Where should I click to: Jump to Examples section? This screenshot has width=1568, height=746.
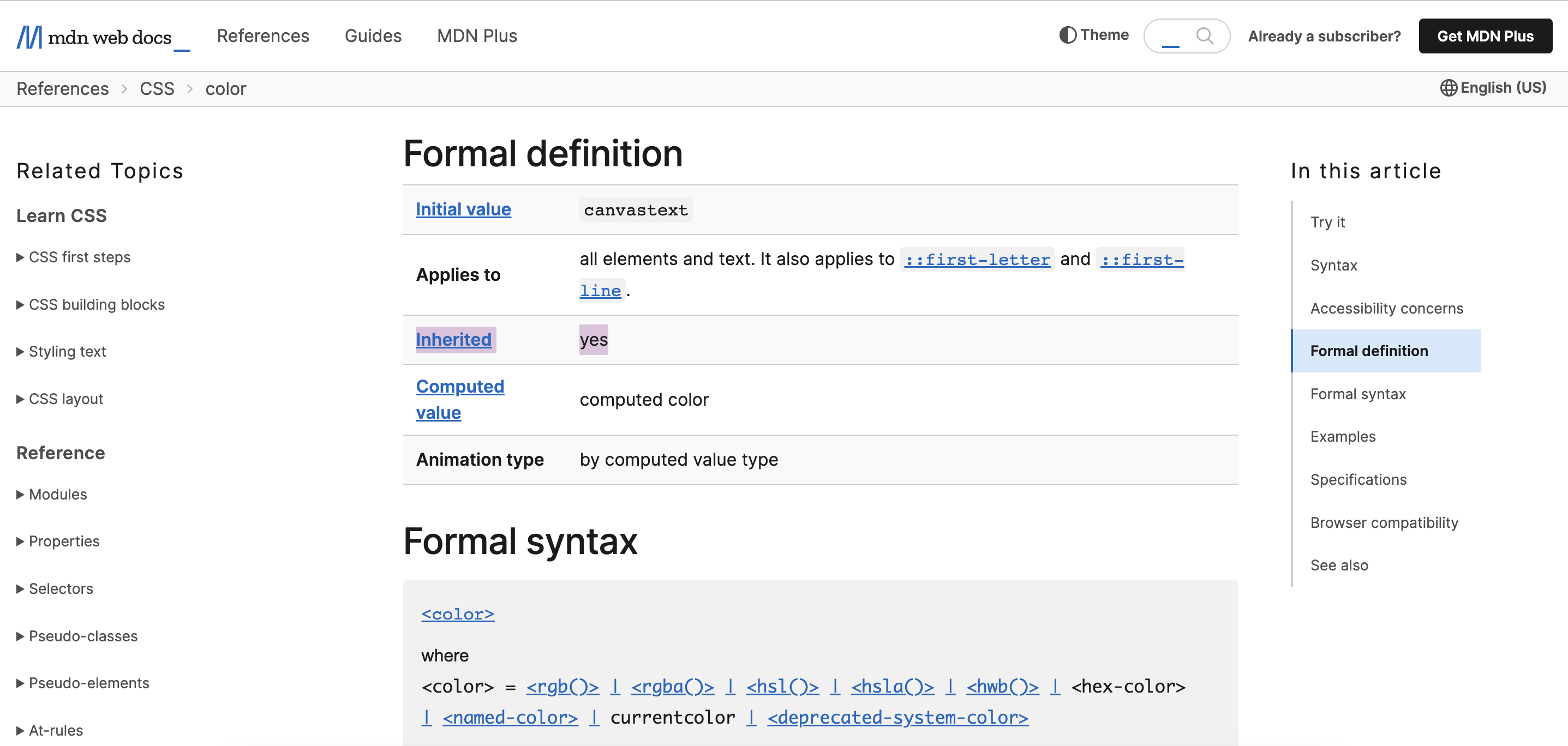coord(1343,437)
